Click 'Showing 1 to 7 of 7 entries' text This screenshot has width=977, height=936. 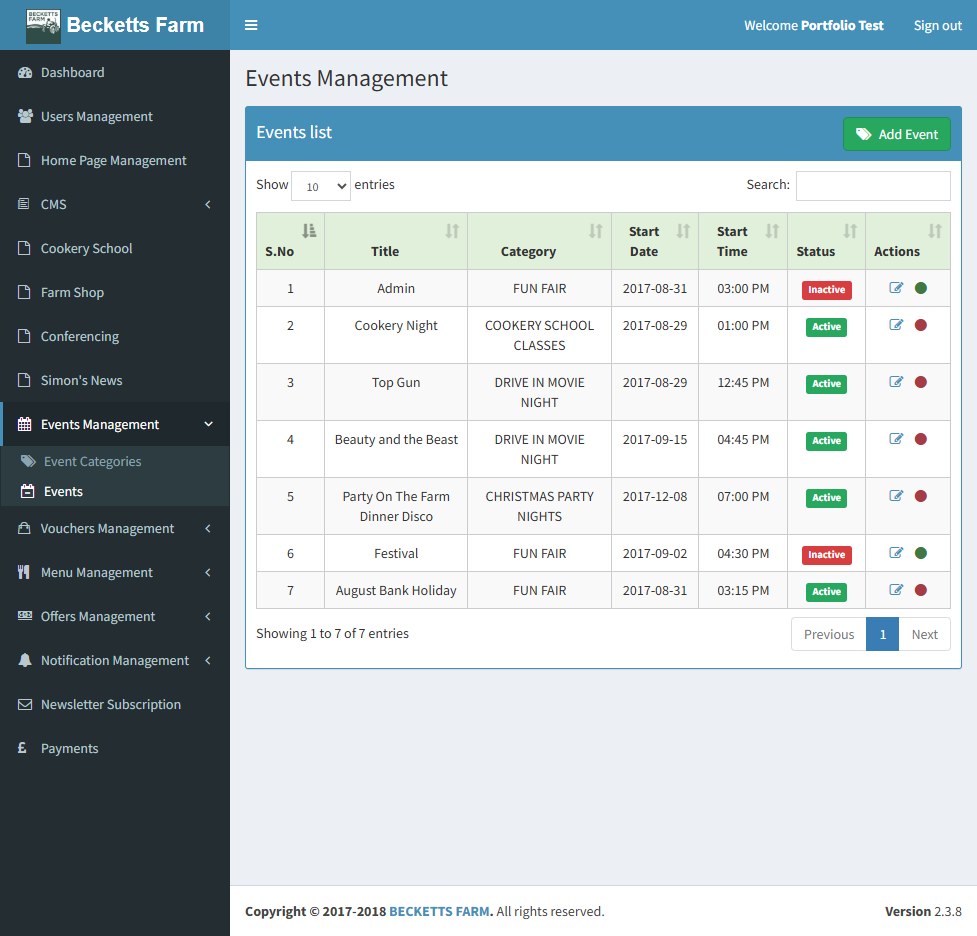click(x=332, y=633)
